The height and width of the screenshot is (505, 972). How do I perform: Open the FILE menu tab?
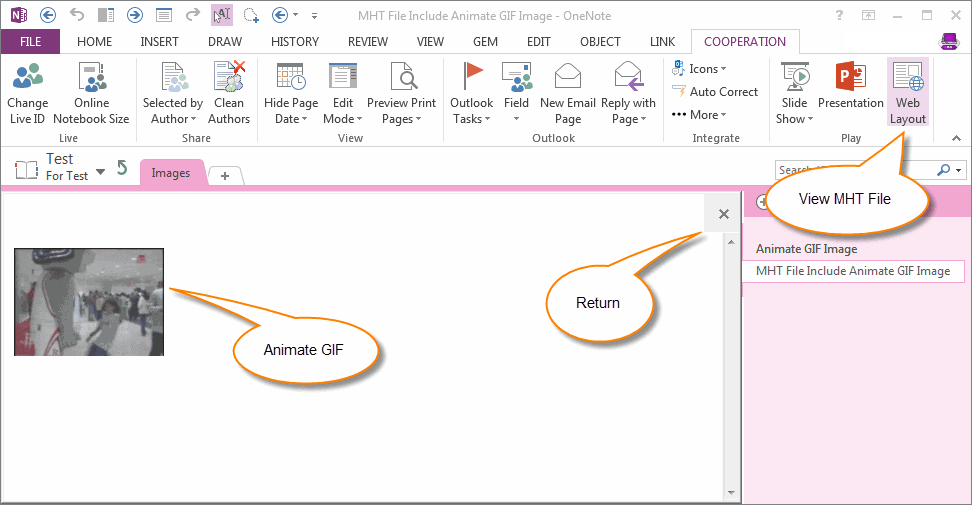click(30, 41)
